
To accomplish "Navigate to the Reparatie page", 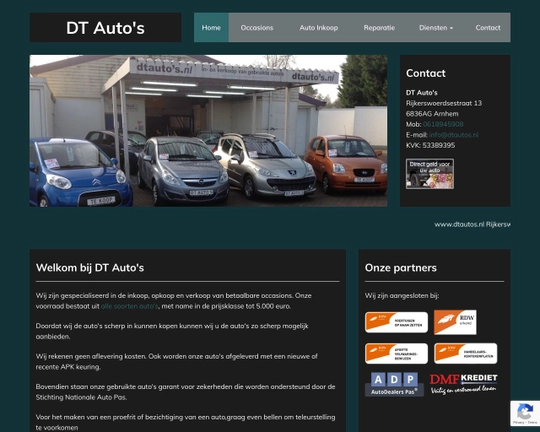I will pyautogui.click(x=379, y=28).
